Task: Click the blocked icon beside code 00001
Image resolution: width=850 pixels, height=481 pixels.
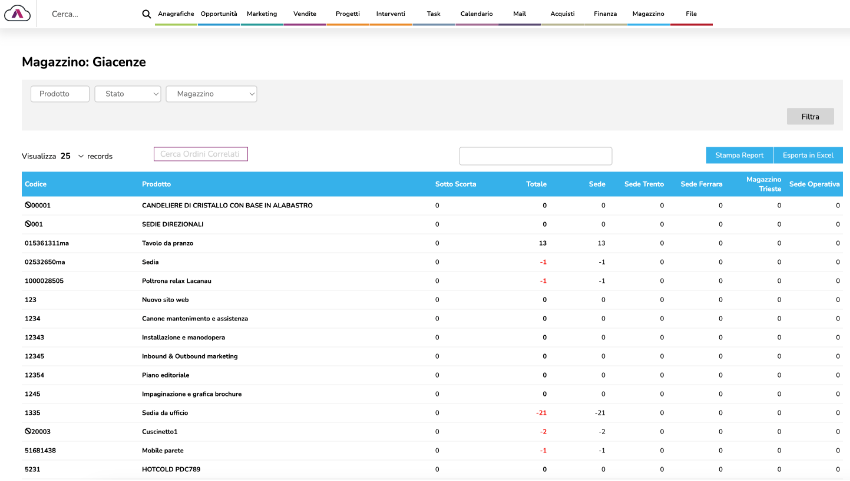Action: click(28, 205)
